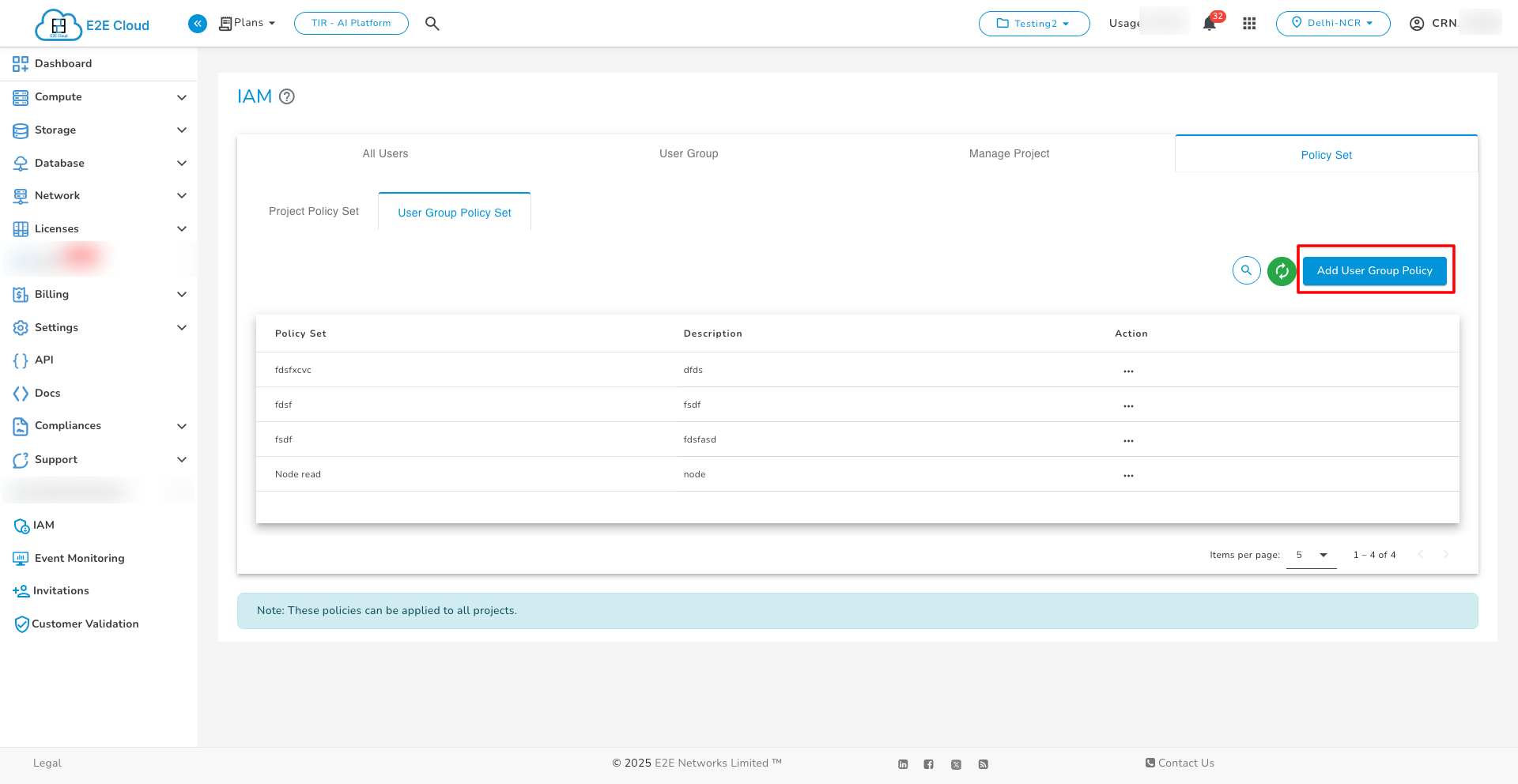
Task: Open the Testing2 project dropdown
Action: [x=1034, y=23]
